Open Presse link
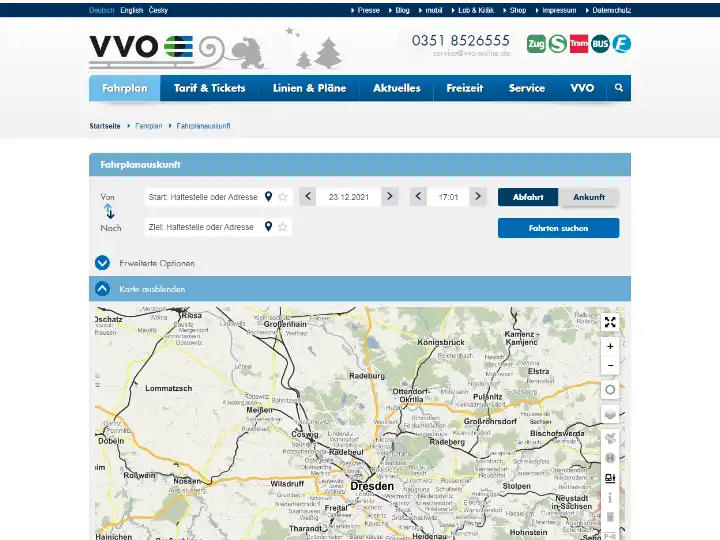720x540 pixels. click(369, 10)
